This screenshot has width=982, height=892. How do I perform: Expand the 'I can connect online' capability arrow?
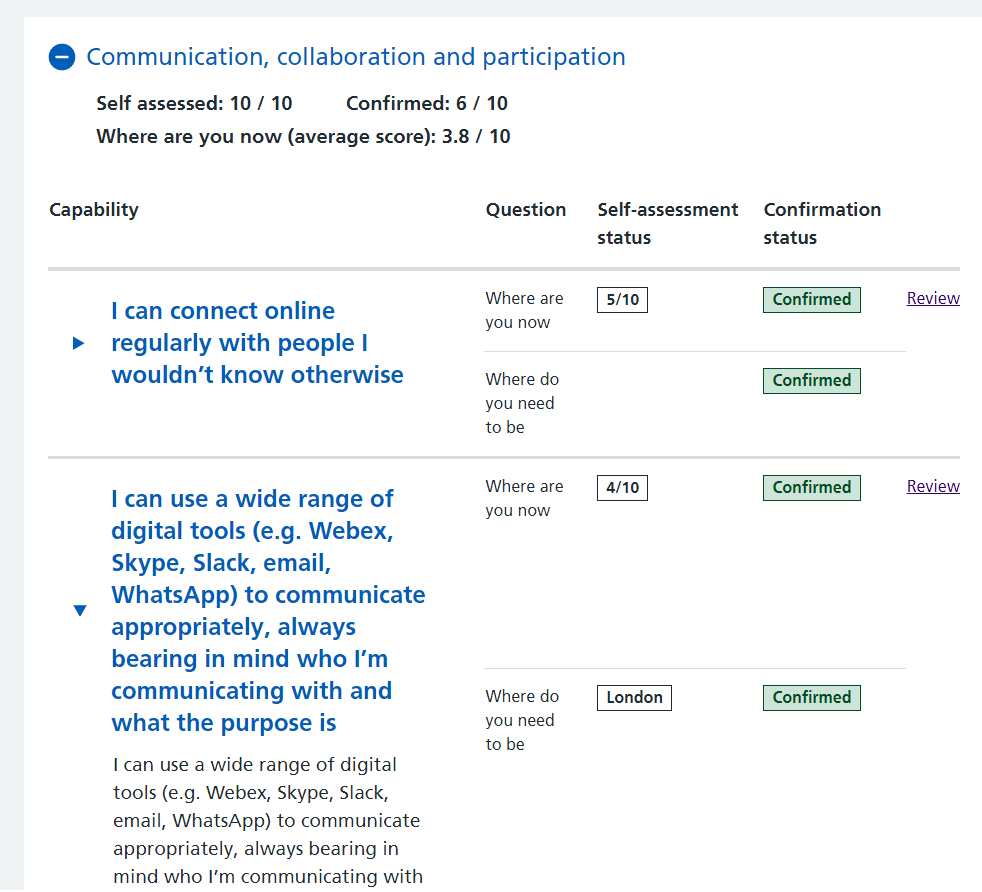point(79,343)
